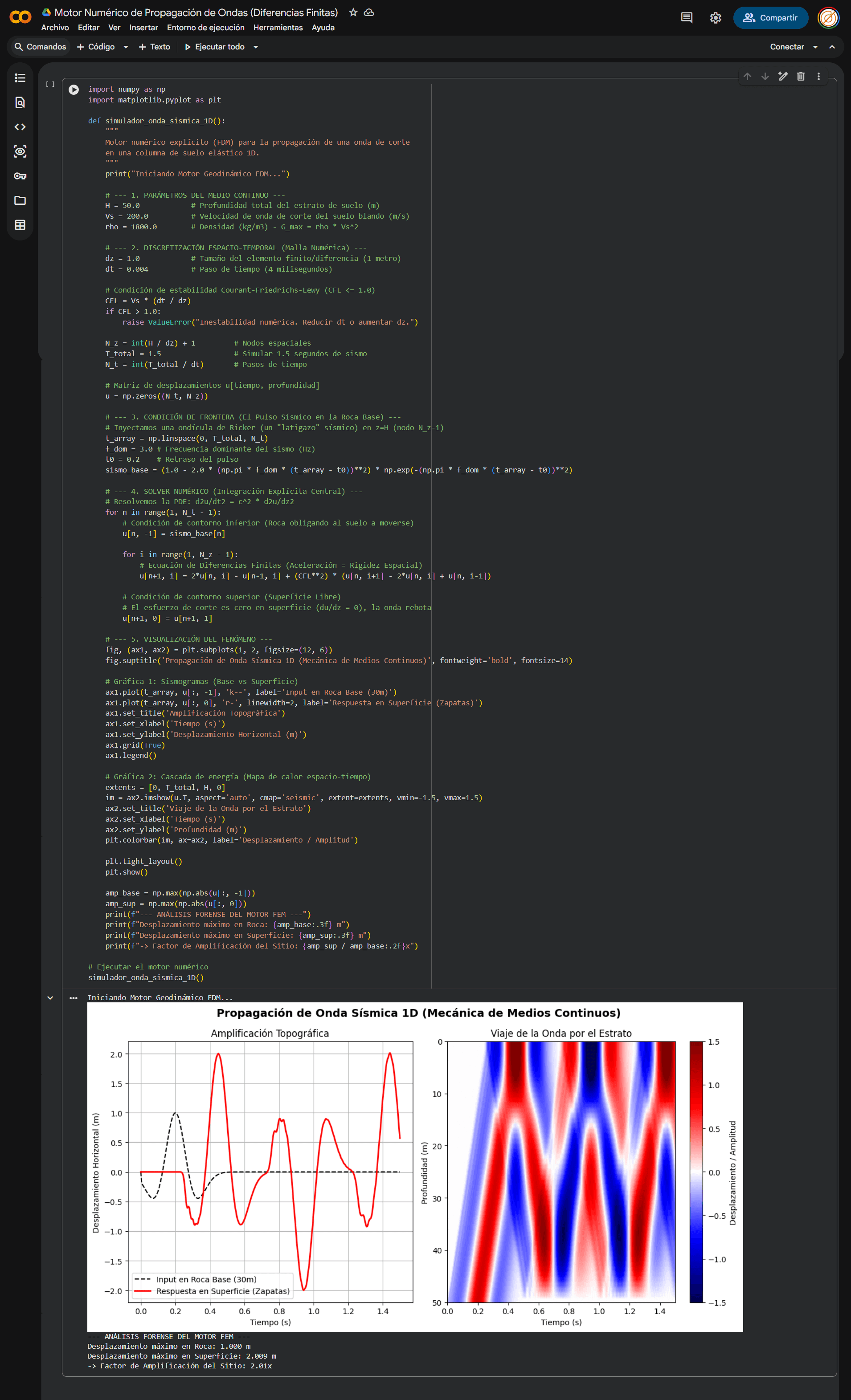Image resolution: width=851 pixels, height=1400 pixels.
Task: Click the cell execution count bracket
Action: click(x=50, y=84)
